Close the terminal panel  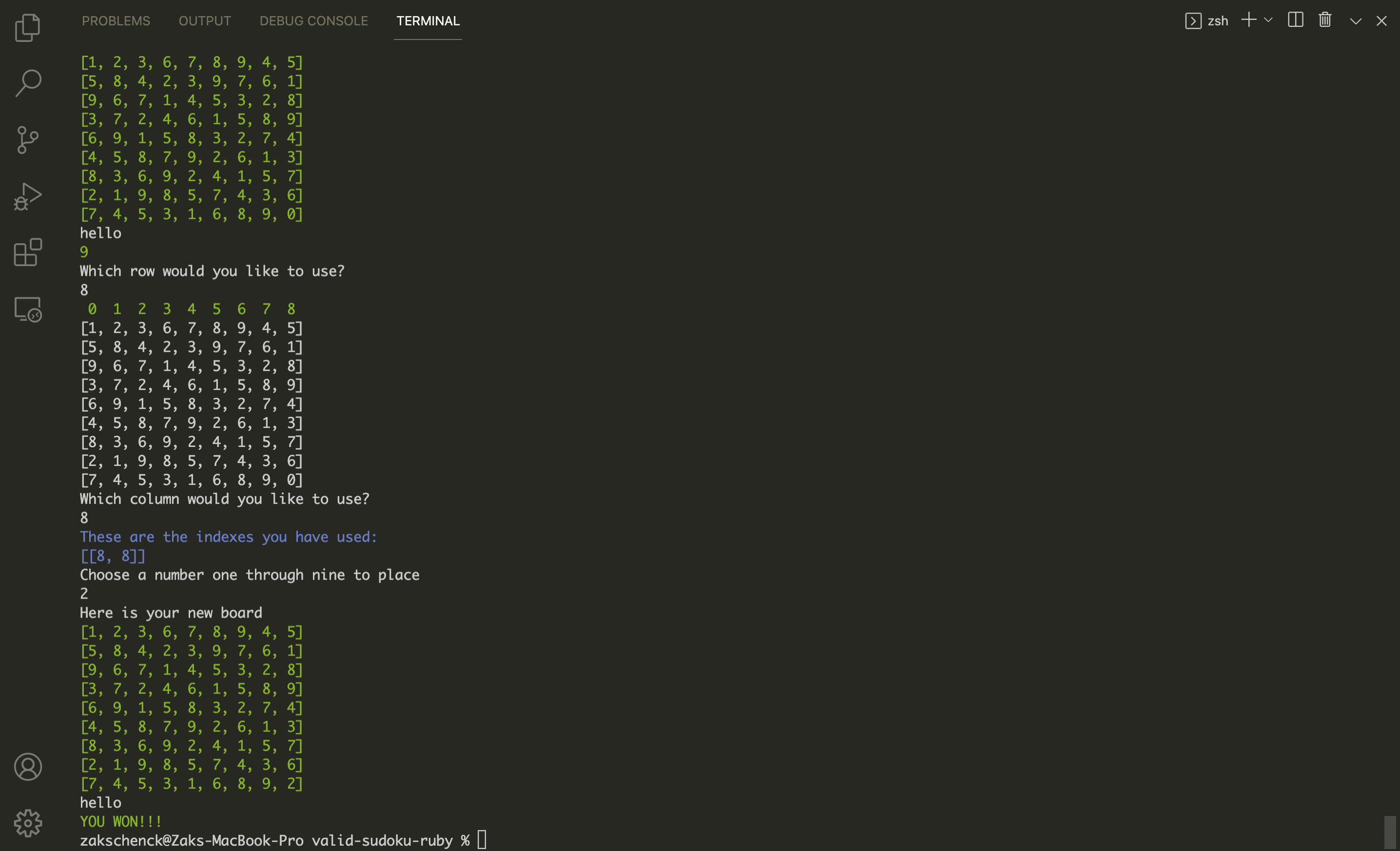coord(1382,20)
